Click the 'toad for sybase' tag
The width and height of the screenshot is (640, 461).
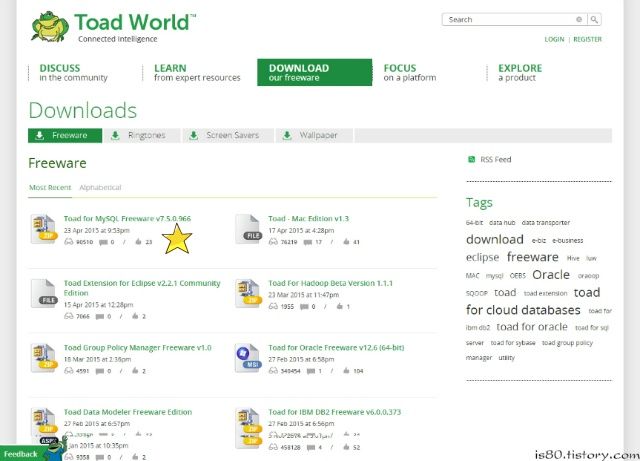point(513,343)
